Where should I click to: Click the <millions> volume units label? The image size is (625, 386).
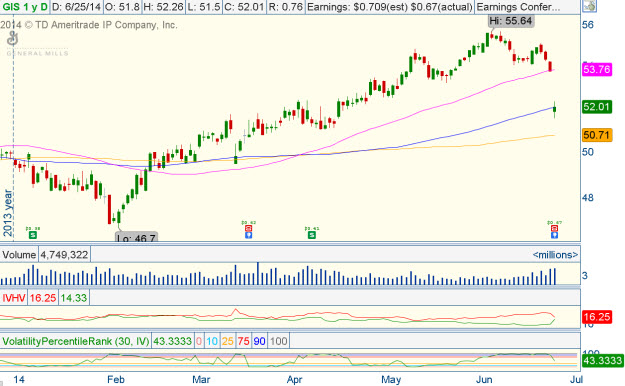555,255
